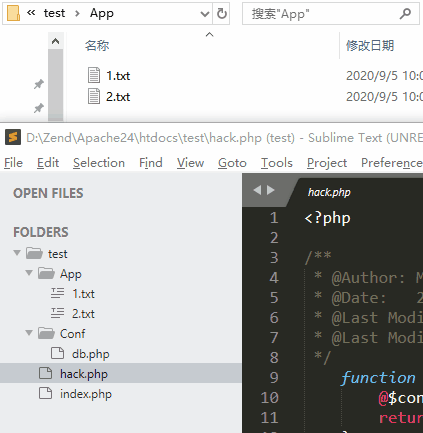Image resolution: width=423 pixels, height=433 pixels.
Task: Click the Sublime Text logo icon
Action: [x=13, y=137]
